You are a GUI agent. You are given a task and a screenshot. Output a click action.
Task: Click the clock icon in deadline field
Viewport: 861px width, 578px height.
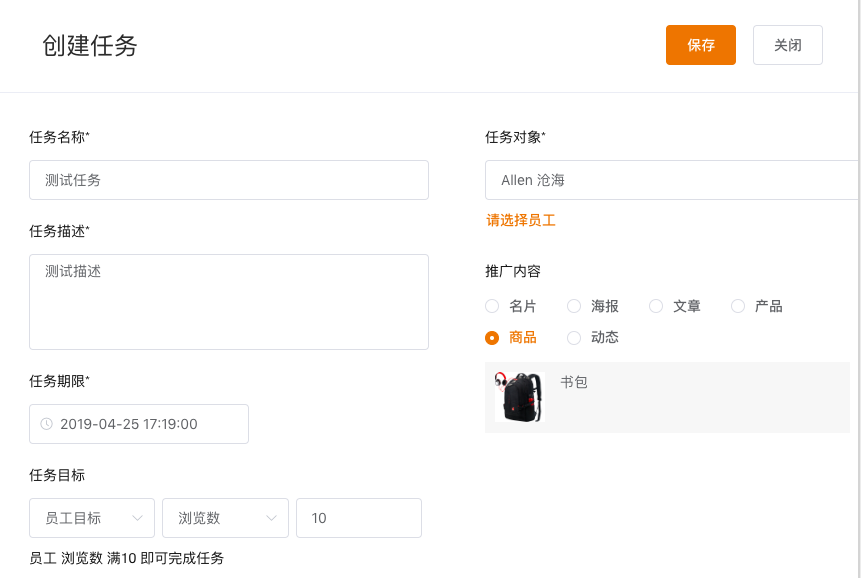(46, 424)
